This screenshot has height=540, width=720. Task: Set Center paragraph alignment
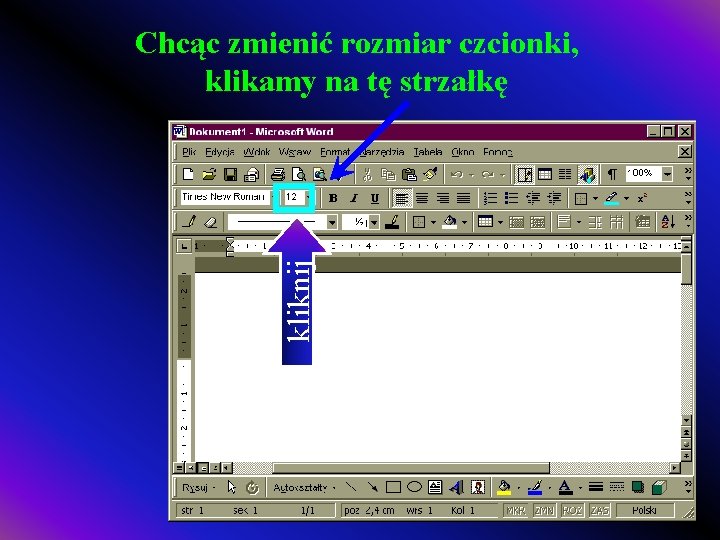(422, 198)
